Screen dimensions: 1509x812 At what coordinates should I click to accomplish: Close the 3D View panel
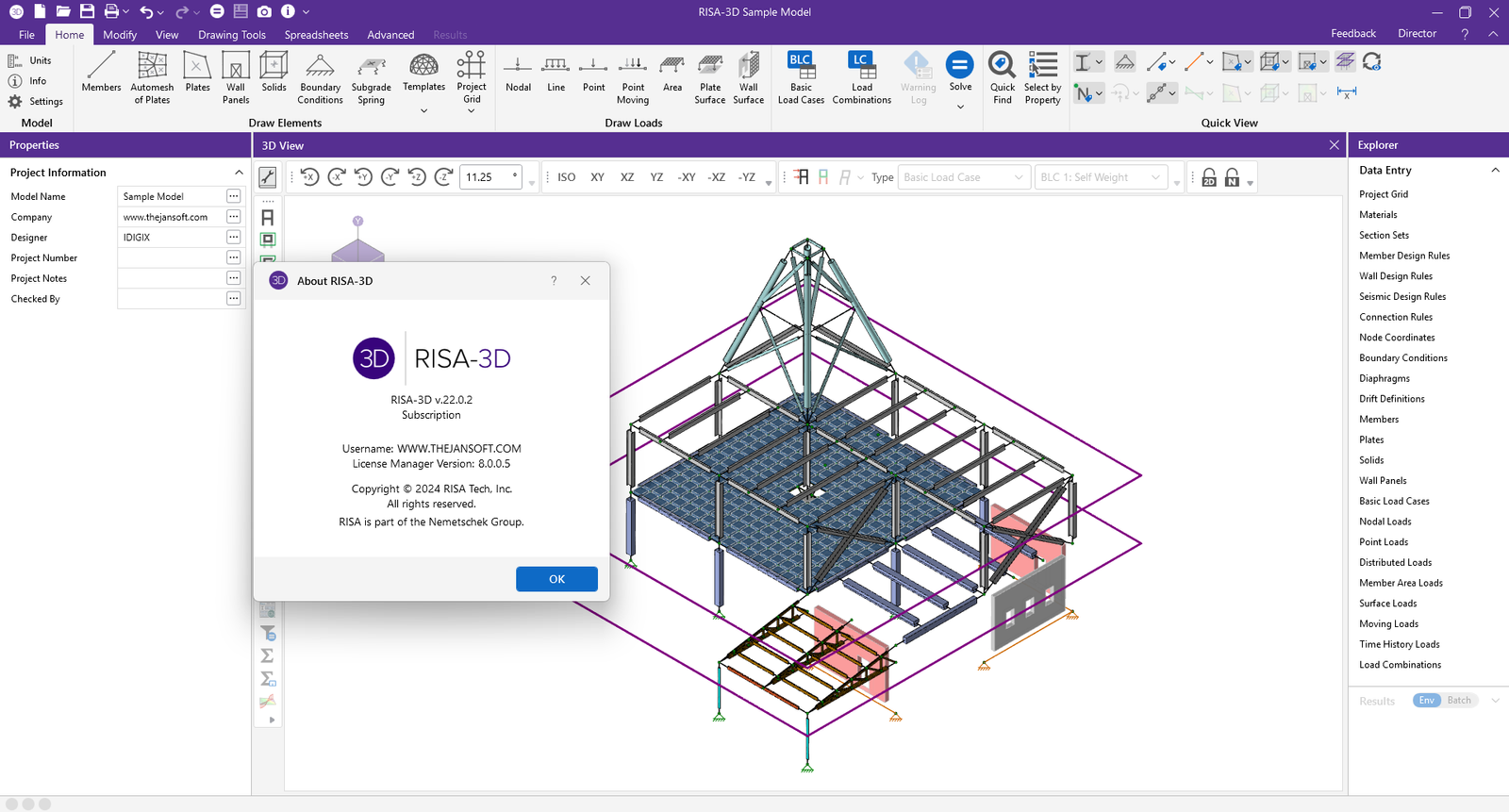click(1334, 145)
